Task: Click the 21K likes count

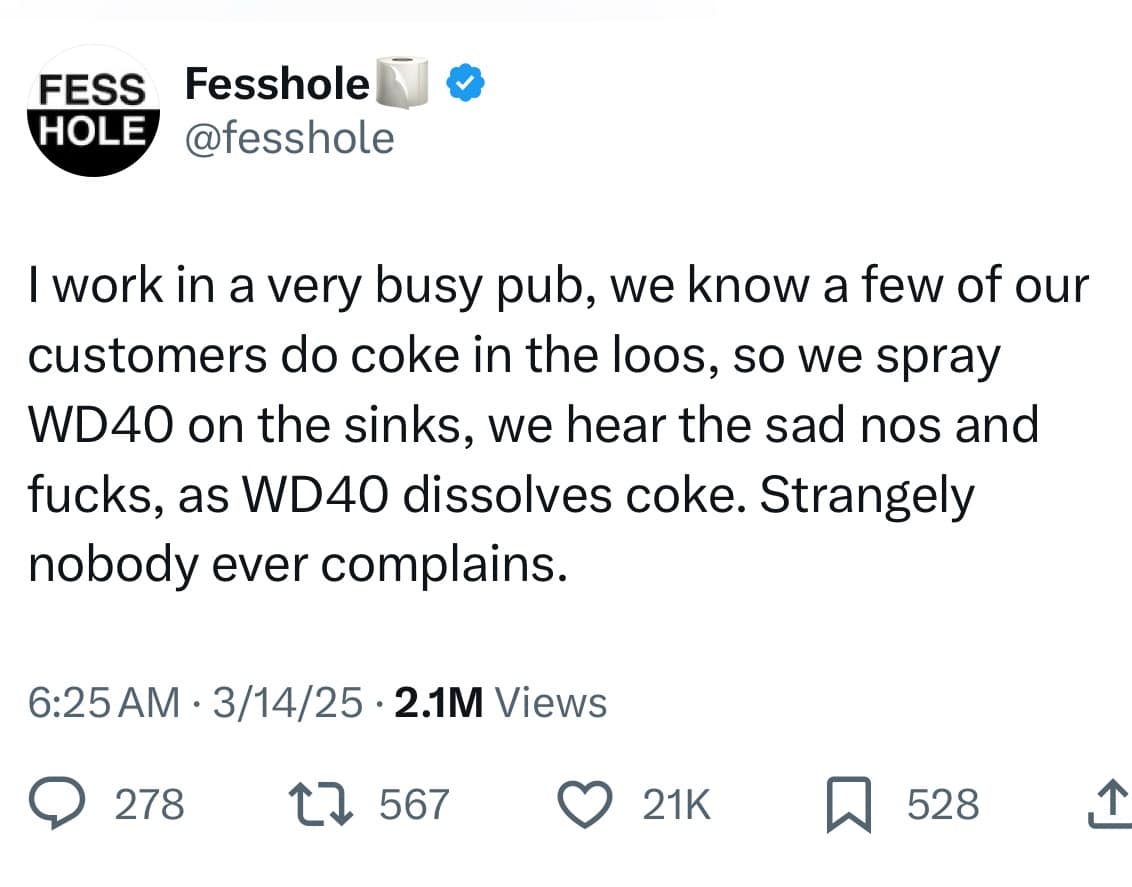Action: (x=676, y=804)
